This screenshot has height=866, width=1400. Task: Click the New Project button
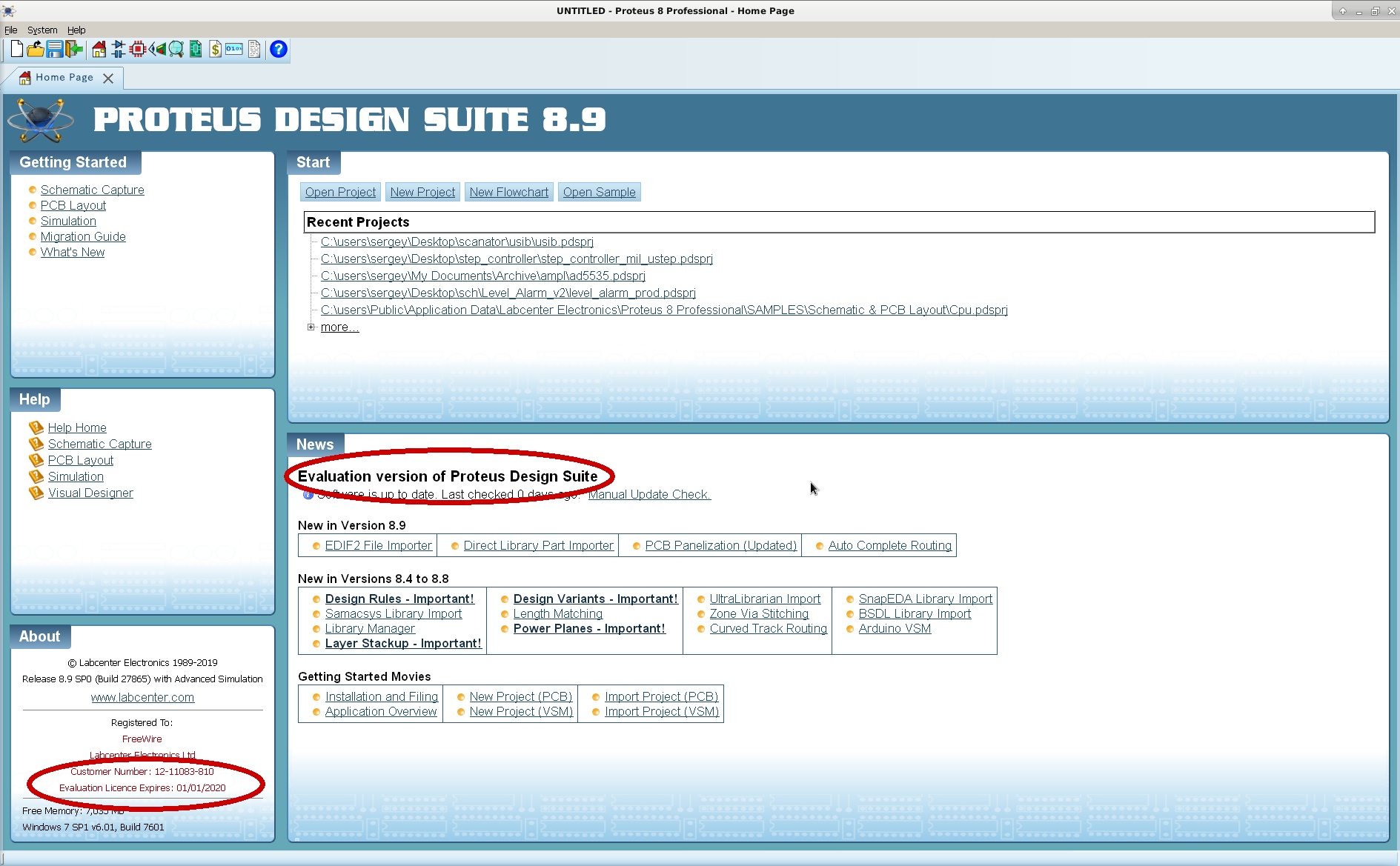click(x=422, y=192)
